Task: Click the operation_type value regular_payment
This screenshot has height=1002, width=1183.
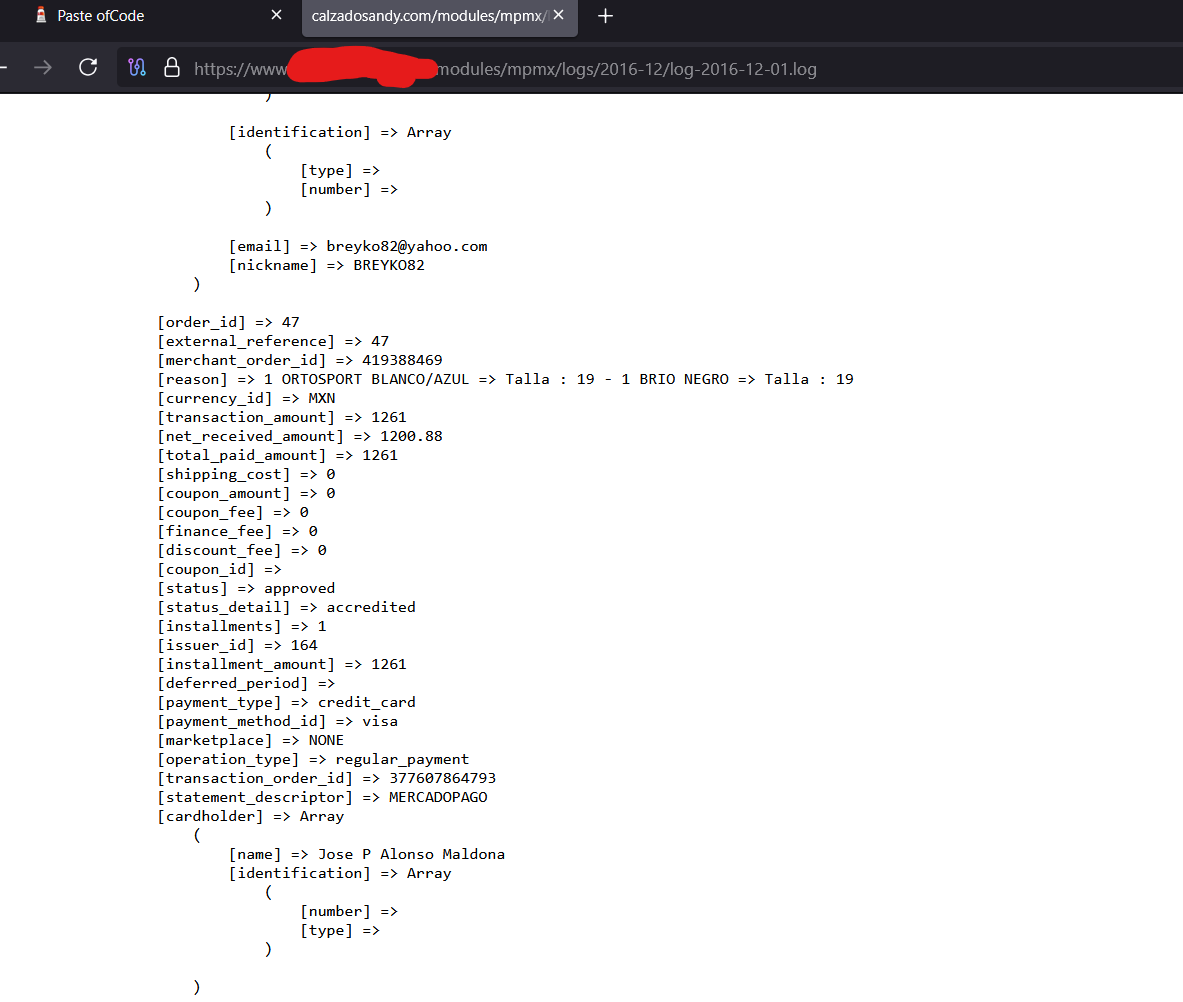Action: click(402, 759)
